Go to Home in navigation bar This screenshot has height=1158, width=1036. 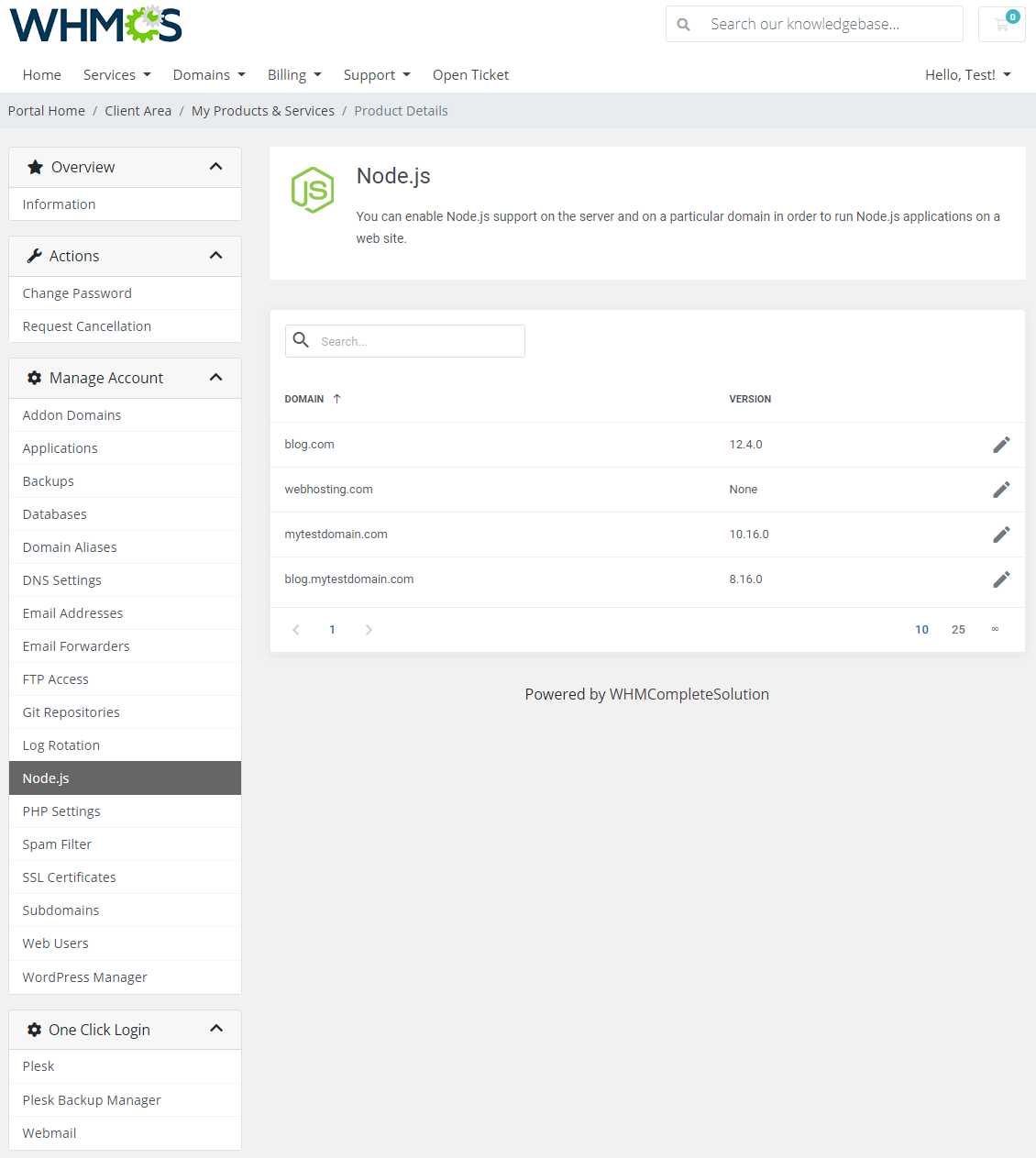[x=42, y=75]
